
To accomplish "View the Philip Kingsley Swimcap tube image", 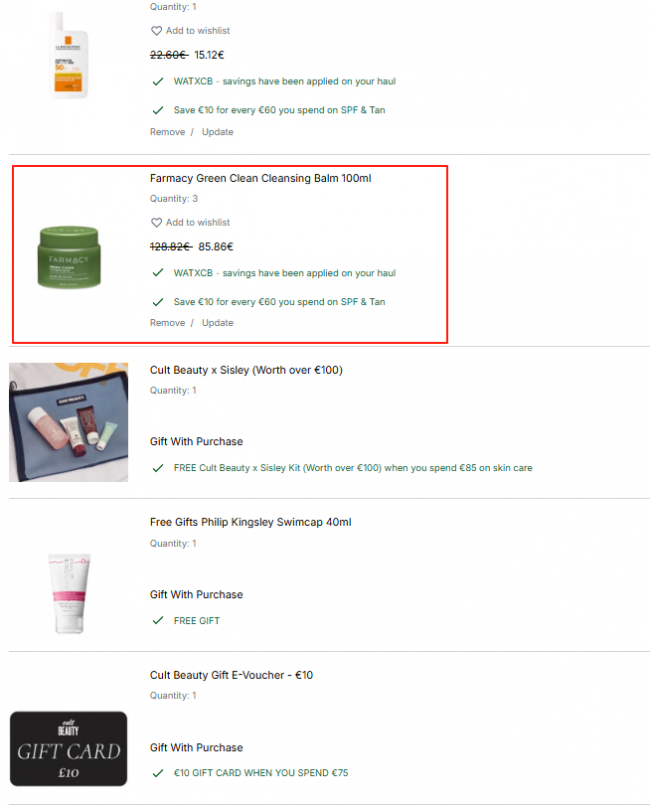I will [69, 593].
